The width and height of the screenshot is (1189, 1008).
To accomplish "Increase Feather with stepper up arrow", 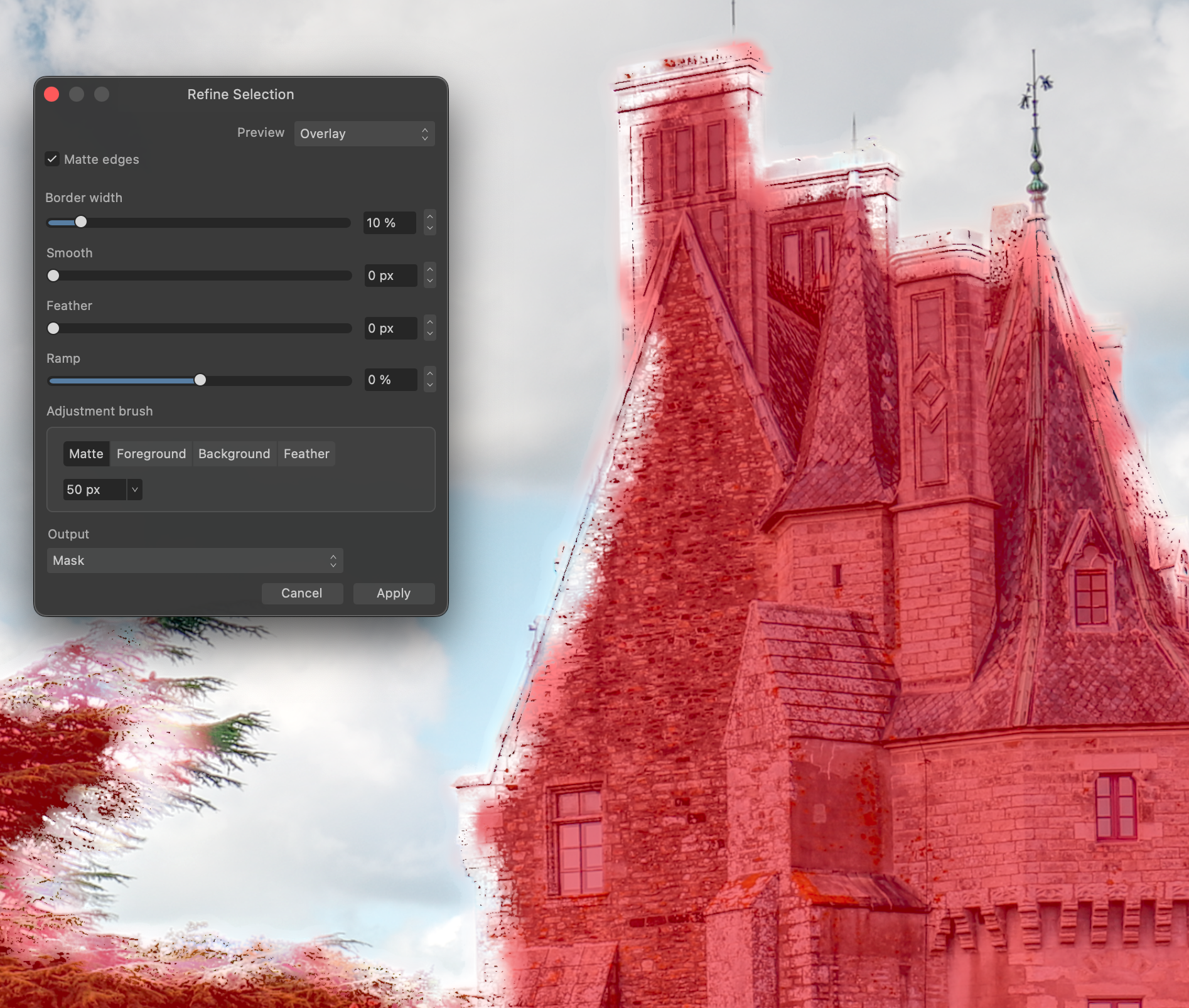I will 430,322.
